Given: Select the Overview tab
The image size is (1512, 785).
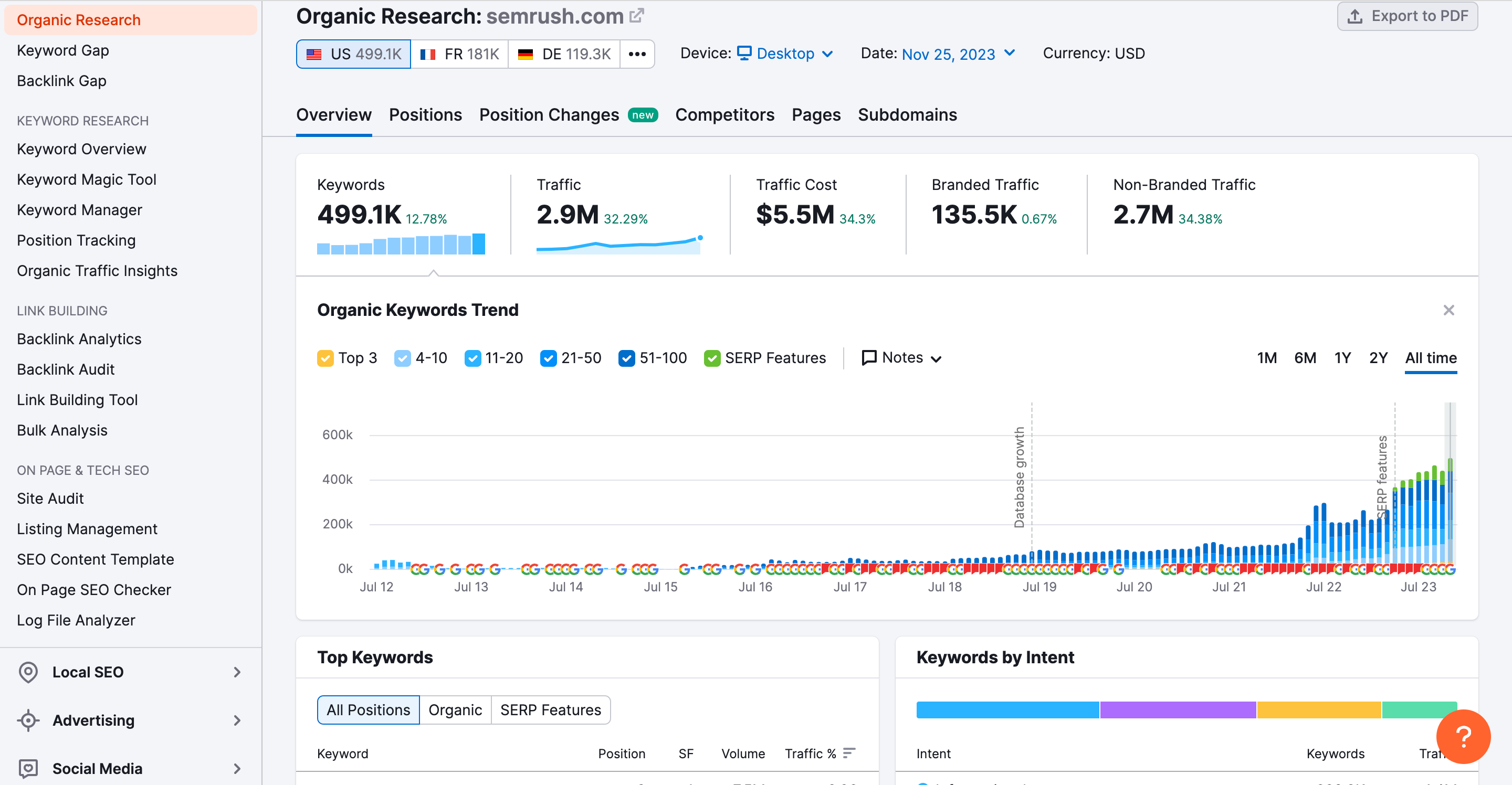Looking at the screenshot, I should point(333,115).
